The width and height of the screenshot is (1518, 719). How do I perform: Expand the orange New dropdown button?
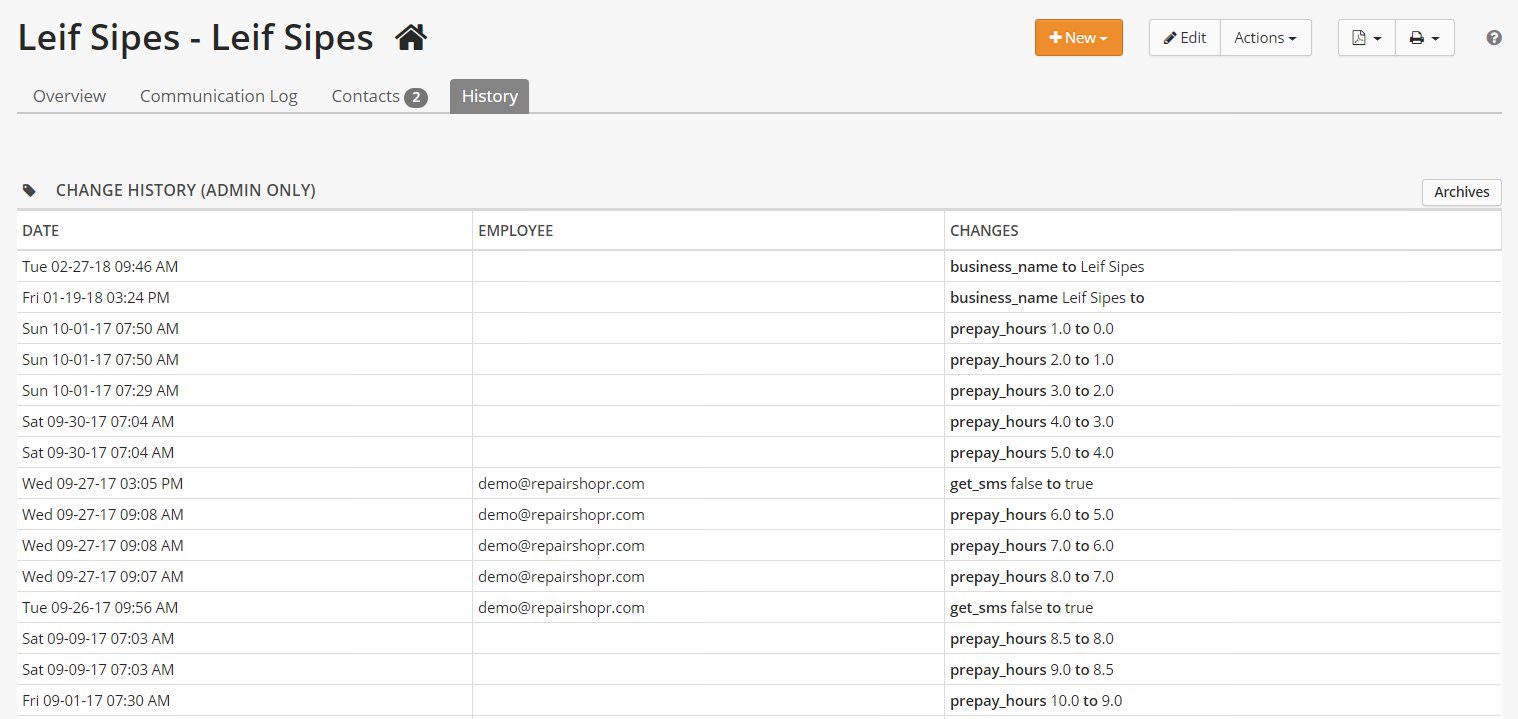coord(1079,38)
